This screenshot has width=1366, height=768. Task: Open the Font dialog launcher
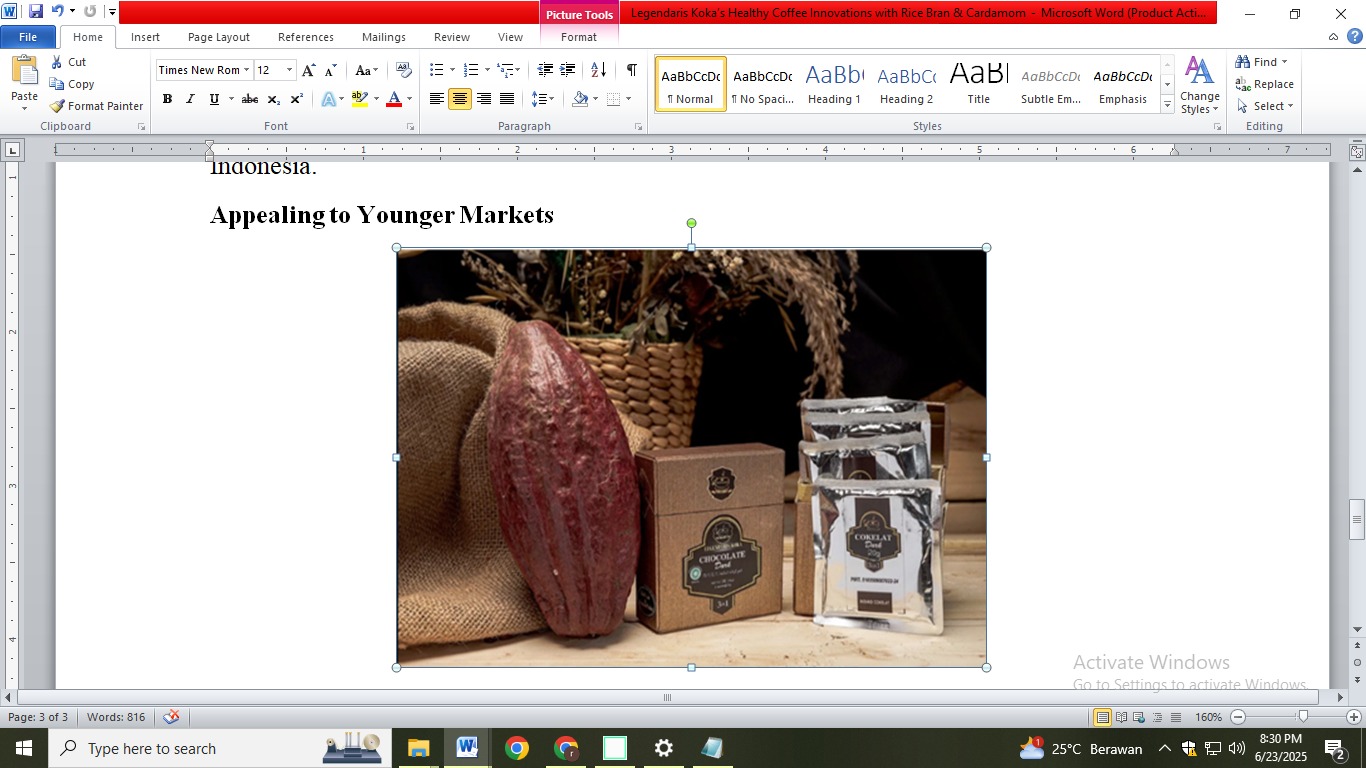[x=410, y=127]
